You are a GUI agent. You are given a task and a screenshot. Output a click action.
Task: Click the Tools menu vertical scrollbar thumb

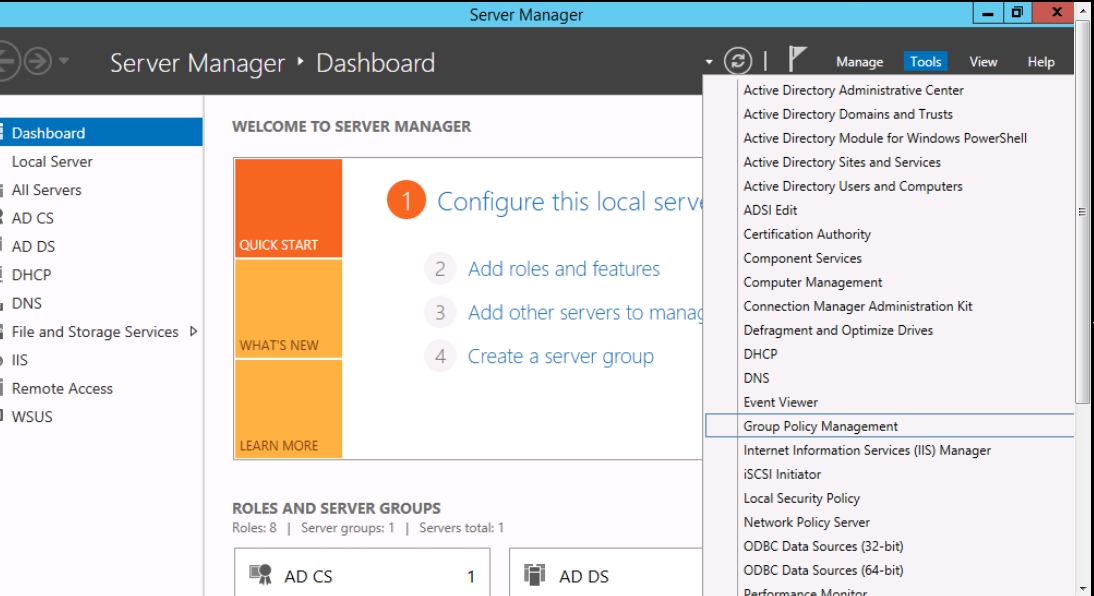pos(1082,212)
